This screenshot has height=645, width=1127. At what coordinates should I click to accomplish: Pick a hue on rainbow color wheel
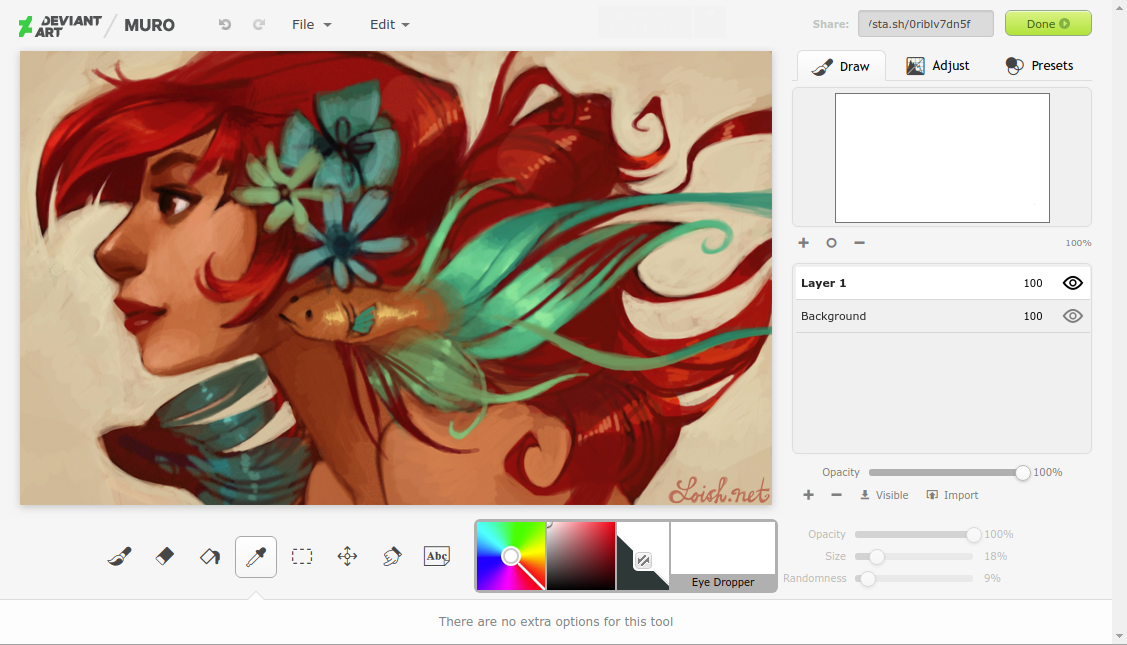click(510, 556)
